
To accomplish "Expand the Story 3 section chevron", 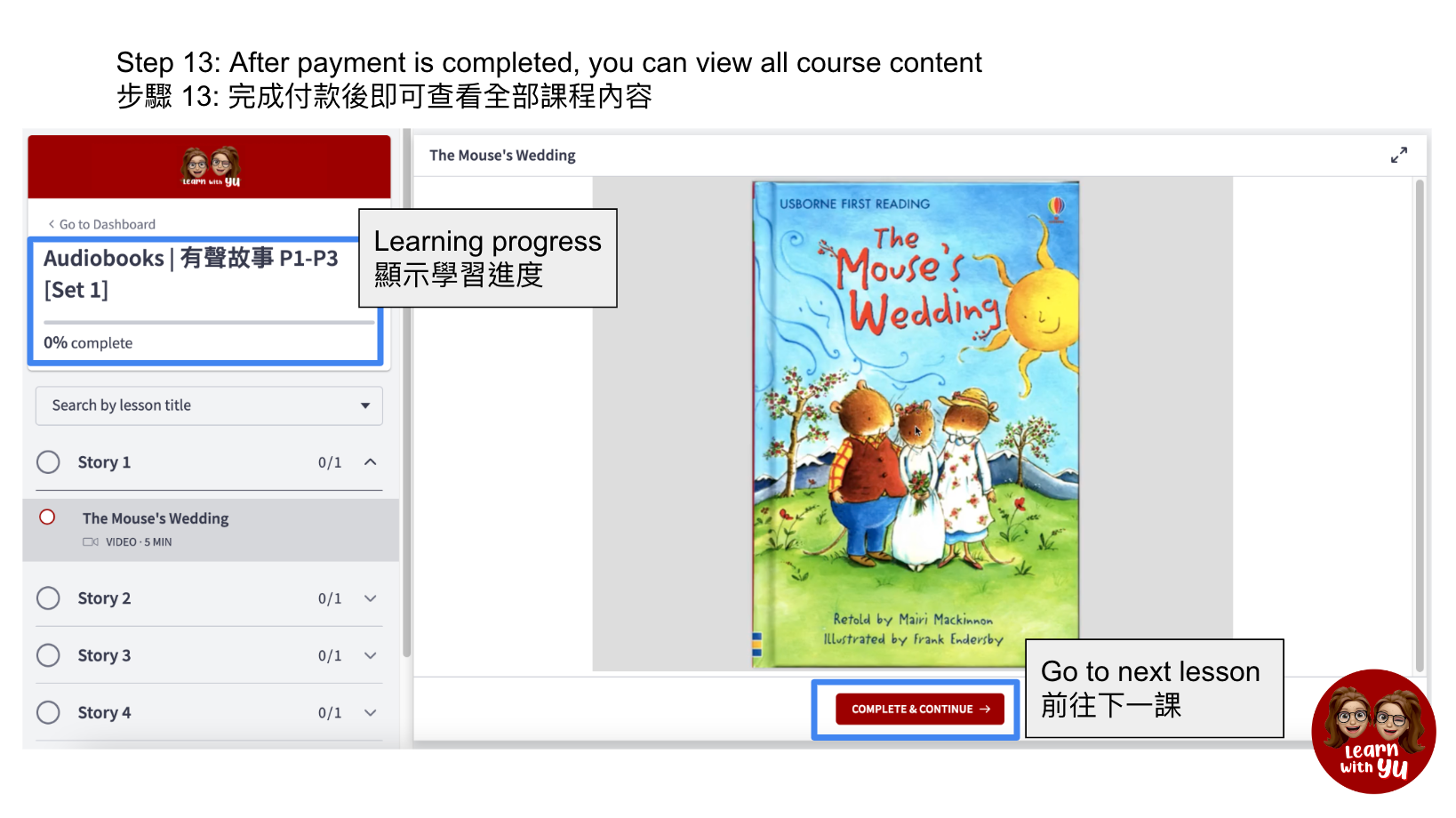I will (x=371, y=655).
